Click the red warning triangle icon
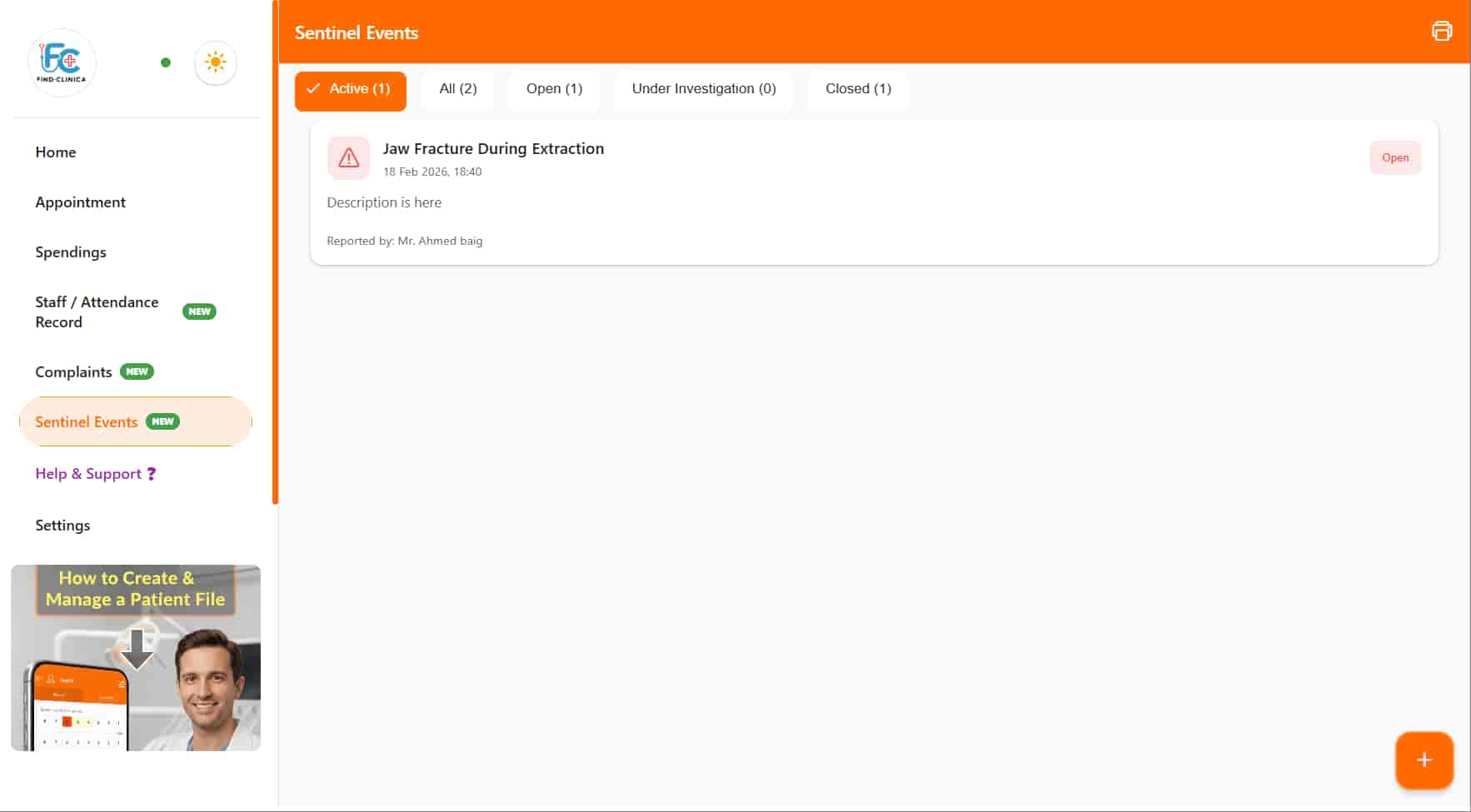 pyautogui.click(x=348, y=158)
